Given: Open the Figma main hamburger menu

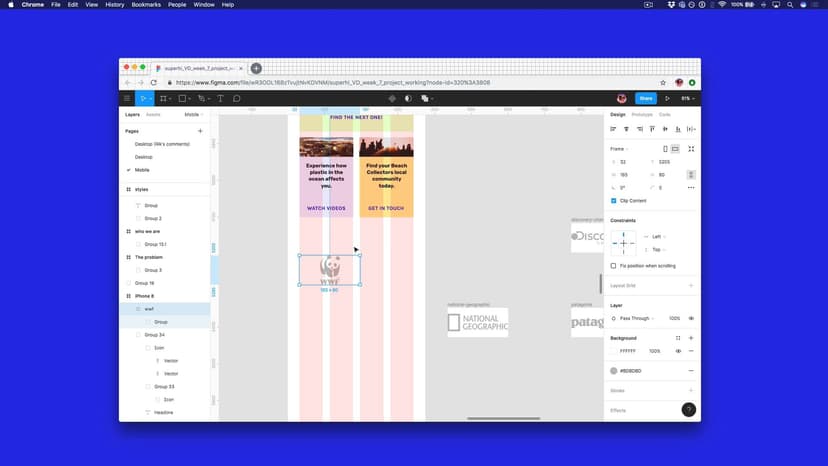Looking at the screenshot, I should pyautogui.click(x=127, y=98).
